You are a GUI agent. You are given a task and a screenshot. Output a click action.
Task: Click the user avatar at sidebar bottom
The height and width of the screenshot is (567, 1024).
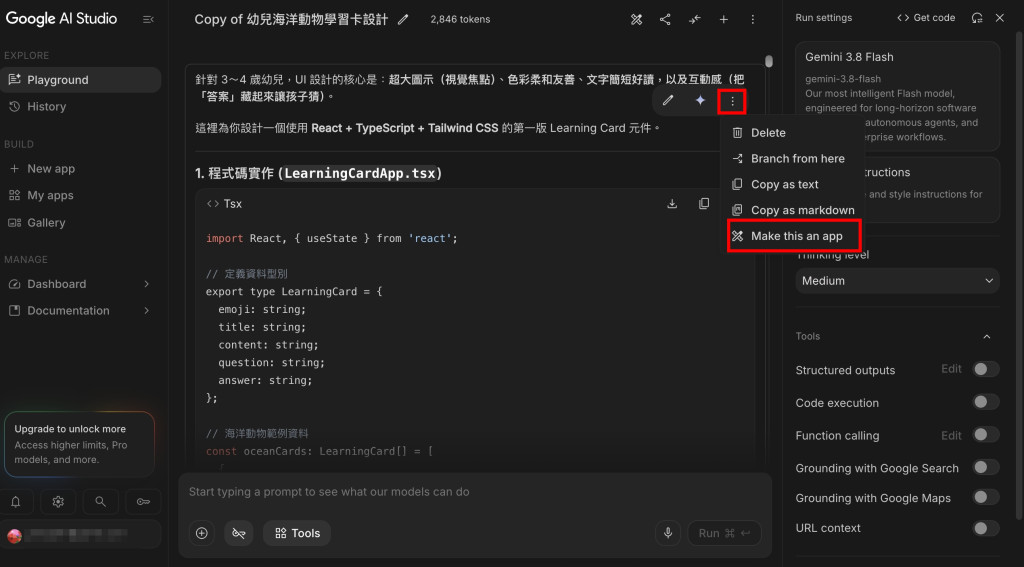click(x=14, y=536)
